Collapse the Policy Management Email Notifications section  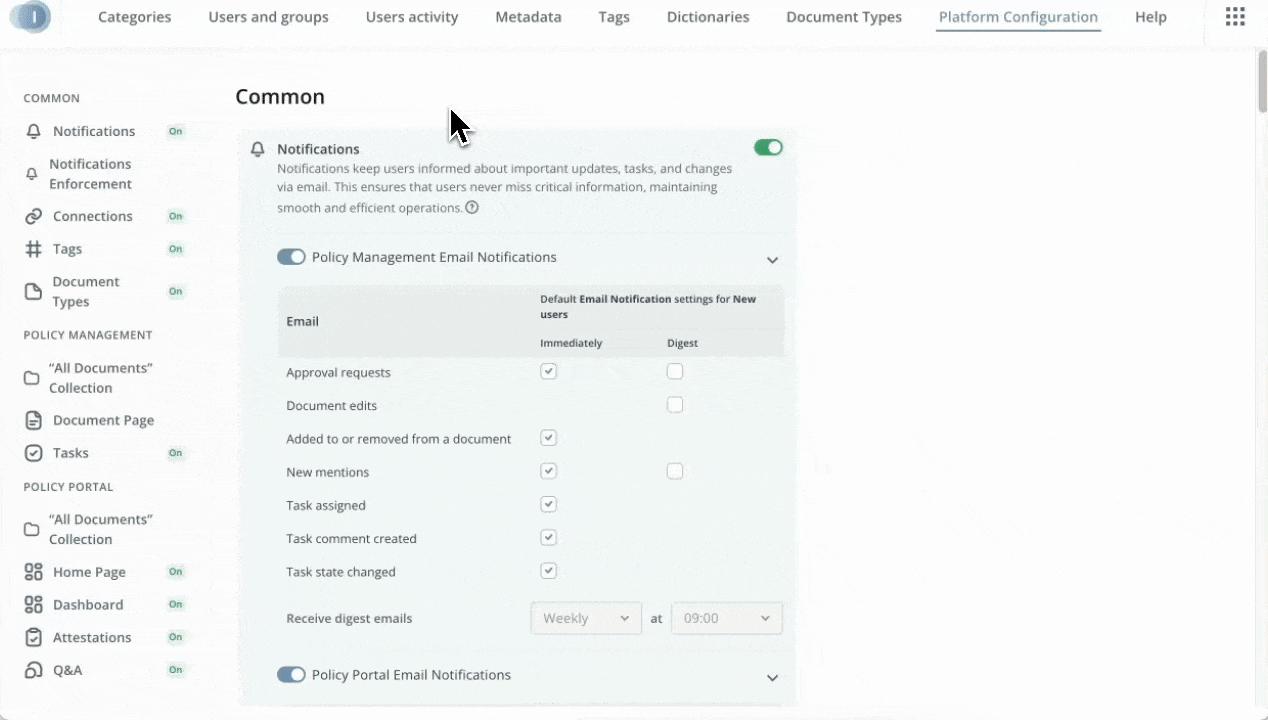[772, 259]
